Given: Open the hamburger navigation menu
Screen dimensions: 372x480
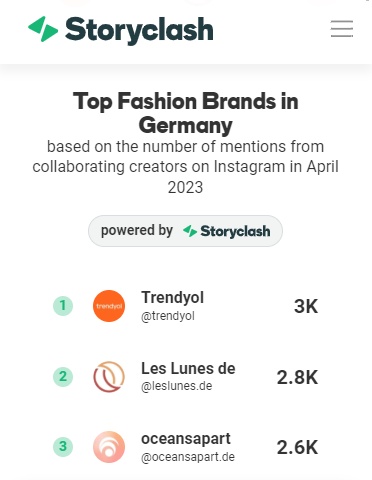Looking at the screenshot, I should [342, 28].
